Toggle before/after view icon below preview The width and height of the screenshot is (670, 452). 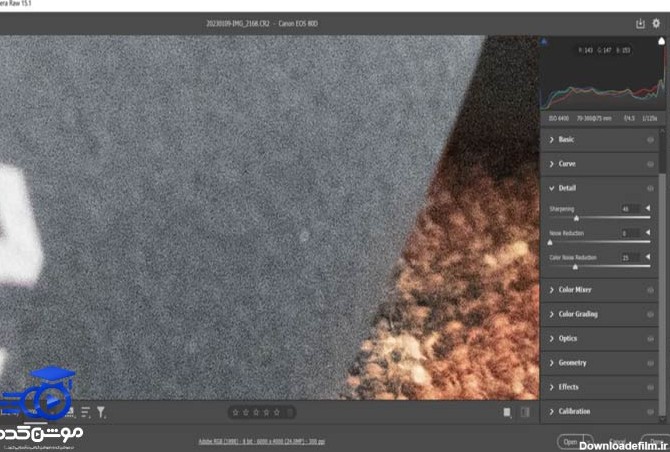525,411
